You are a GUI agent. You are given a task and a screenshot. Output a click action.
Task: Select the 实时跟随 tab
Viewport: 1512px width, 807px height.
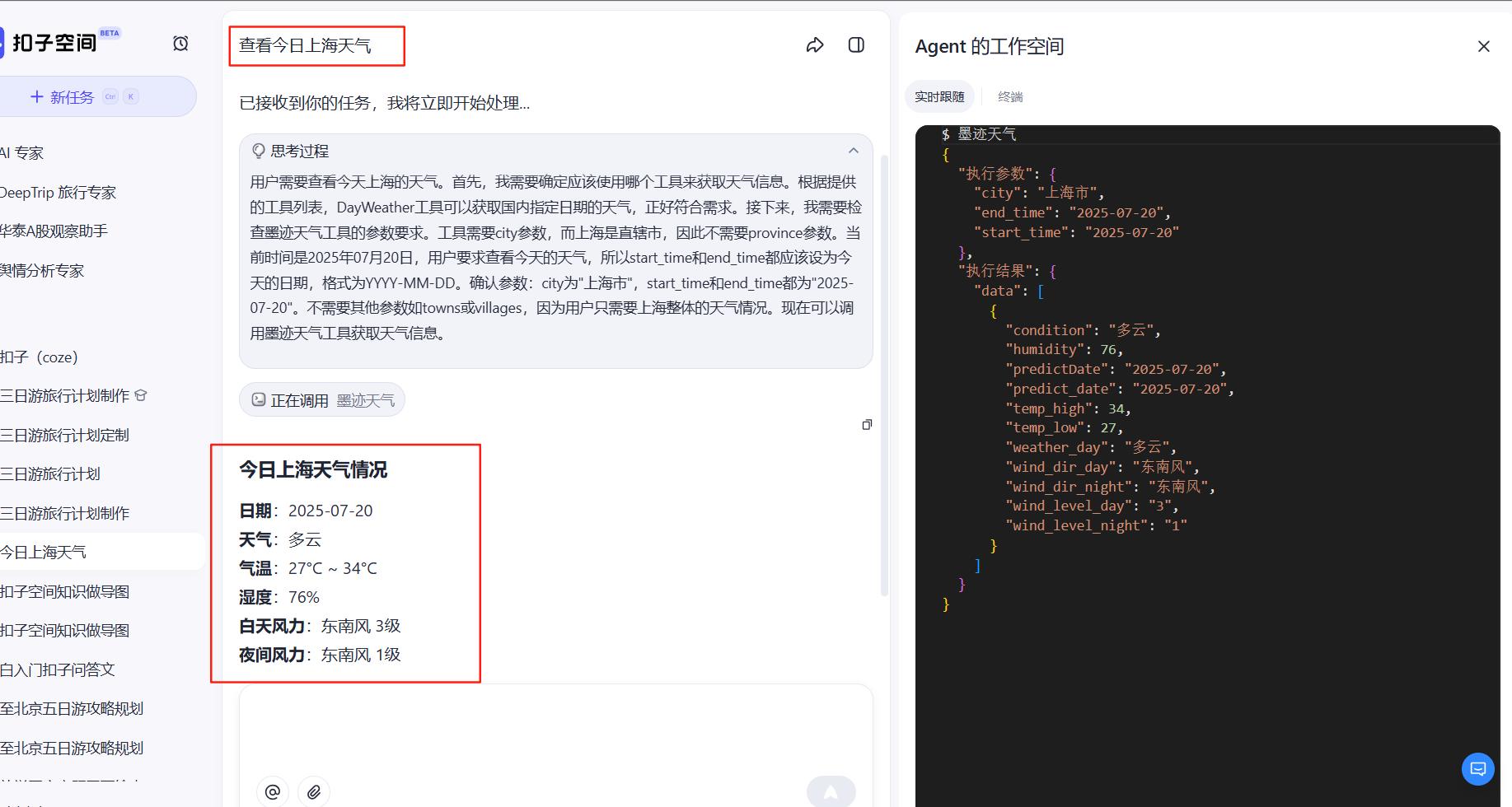(x=939, y=96)
